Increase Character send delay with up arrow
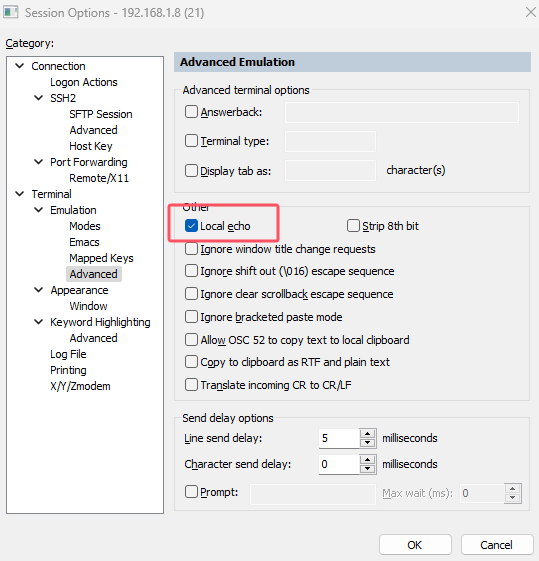 click(367, 459)
